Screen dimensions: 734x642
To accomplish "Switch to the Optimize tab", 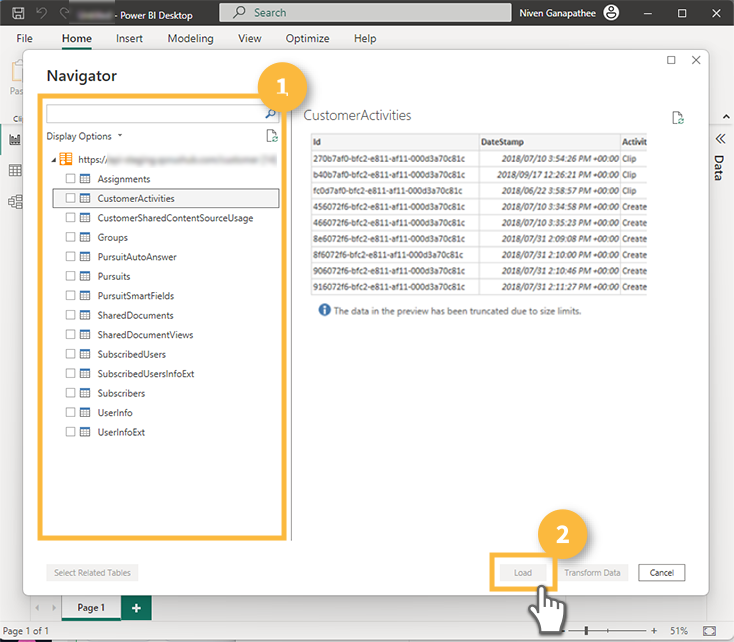I will click(x=308, y=38).
